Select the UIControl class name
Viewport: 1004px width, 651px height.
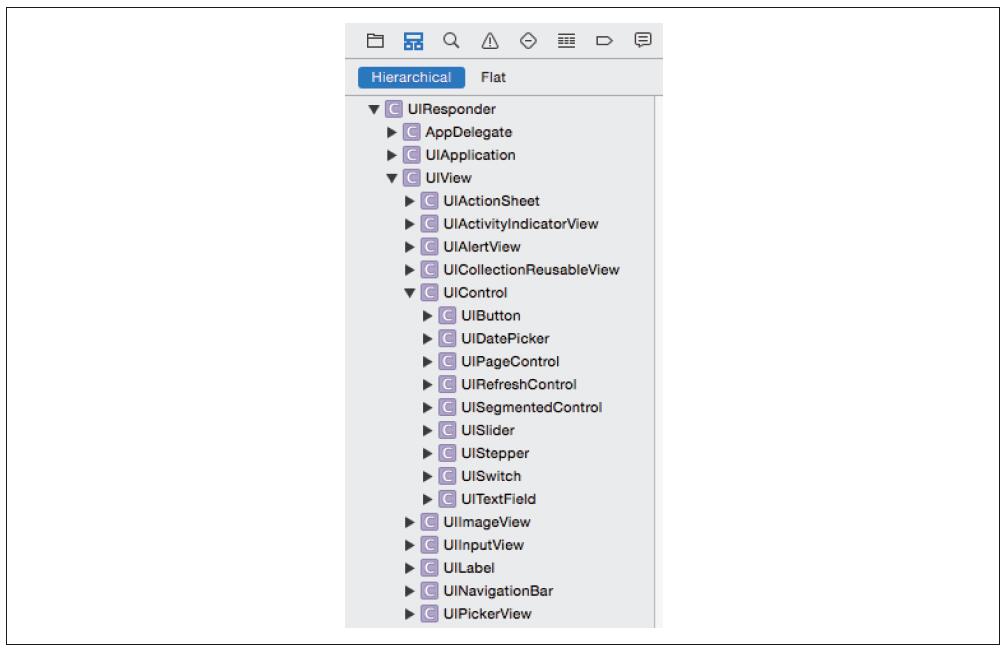click(475, 293)
